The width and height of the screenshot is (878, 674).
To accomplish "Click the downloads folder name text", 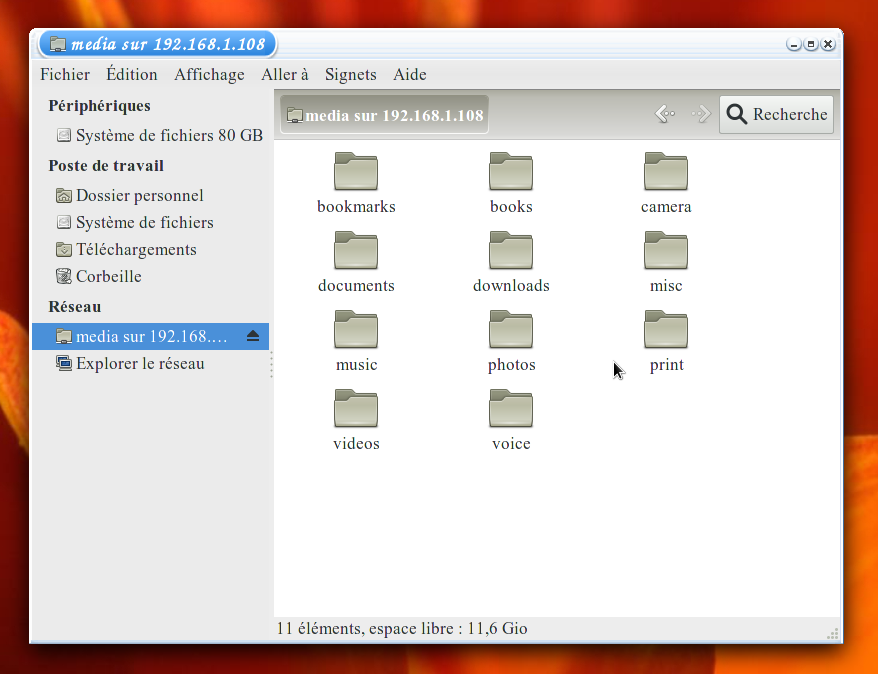I will [511, 285].
